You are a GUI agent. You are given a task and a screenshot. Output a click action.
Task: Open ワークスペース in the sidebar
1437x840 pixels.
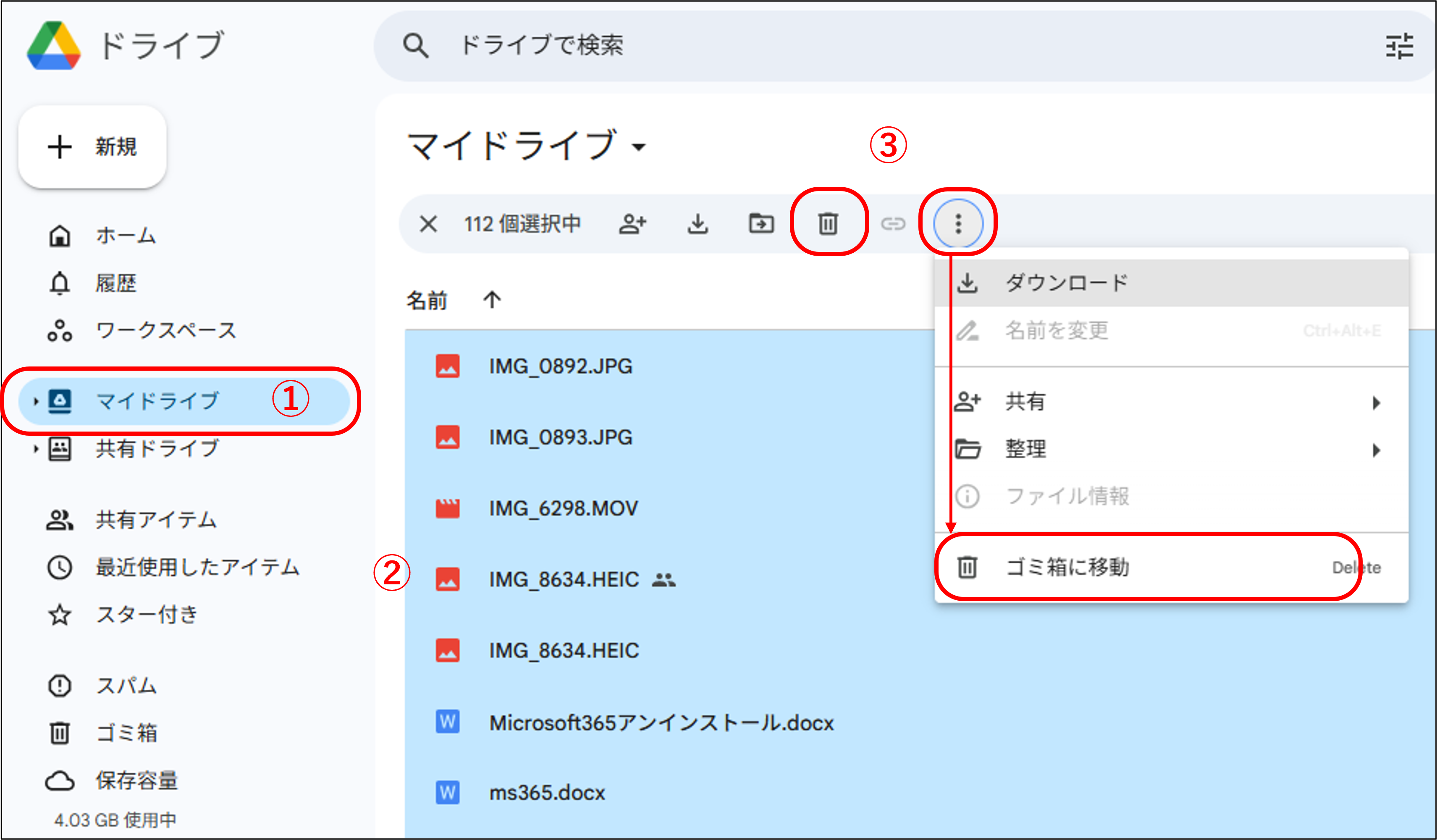point(142,330)
